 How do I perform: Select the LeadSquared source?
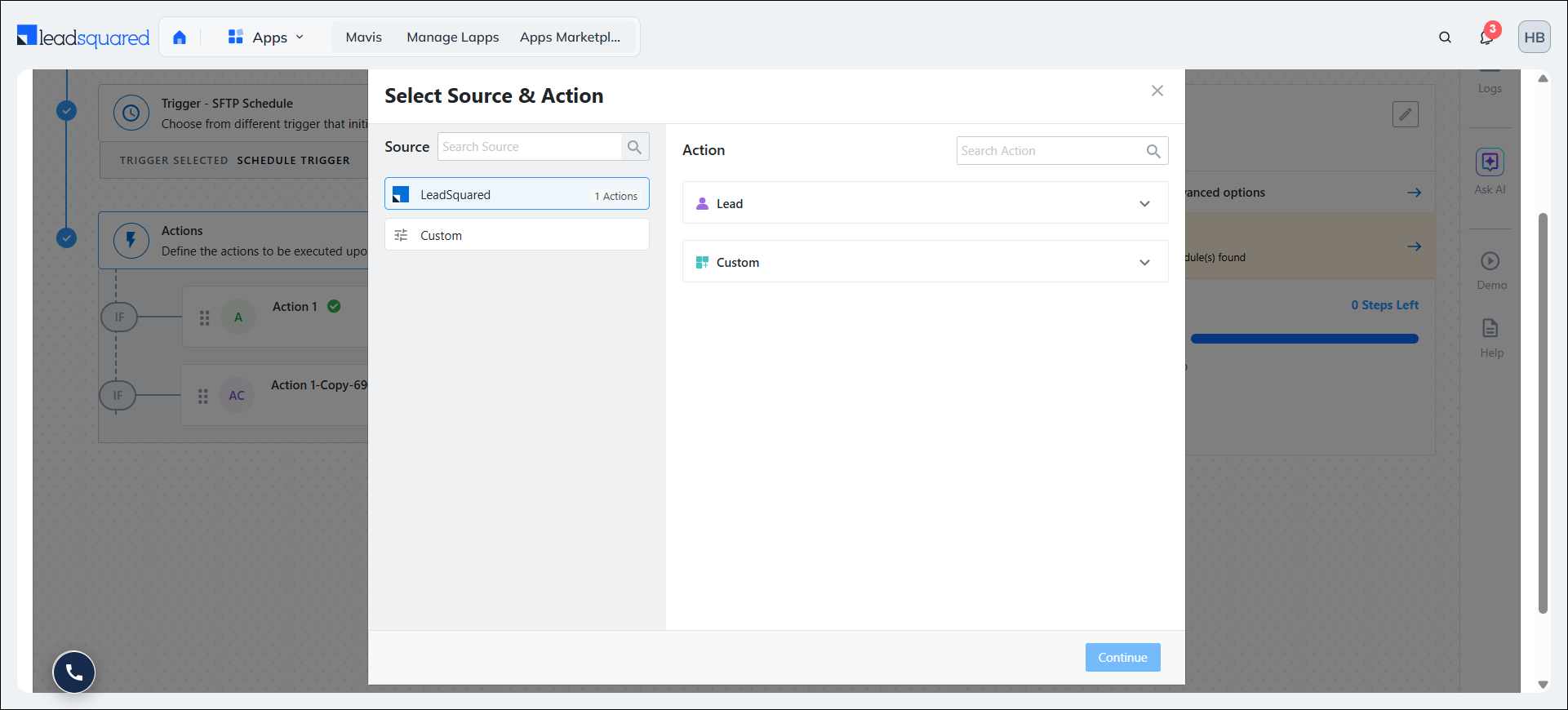pos(517,194)
